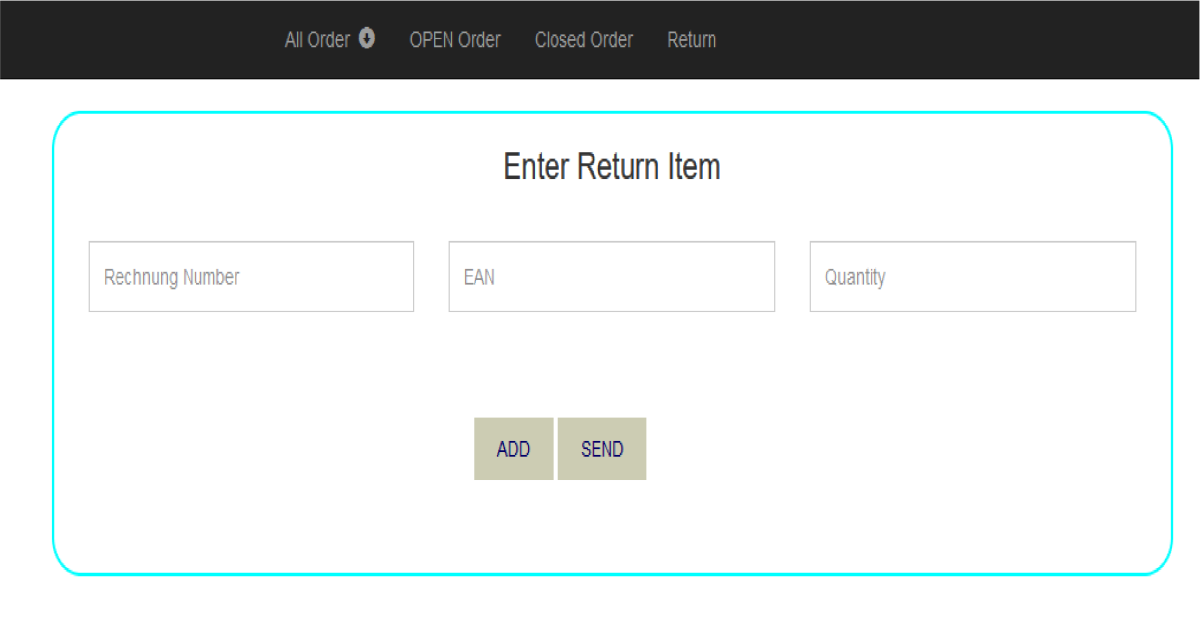The width and height of the screenshot is (1200, 620).
Task: Click the "Rechnung Number" placeholder text
Action: (171, 277)
